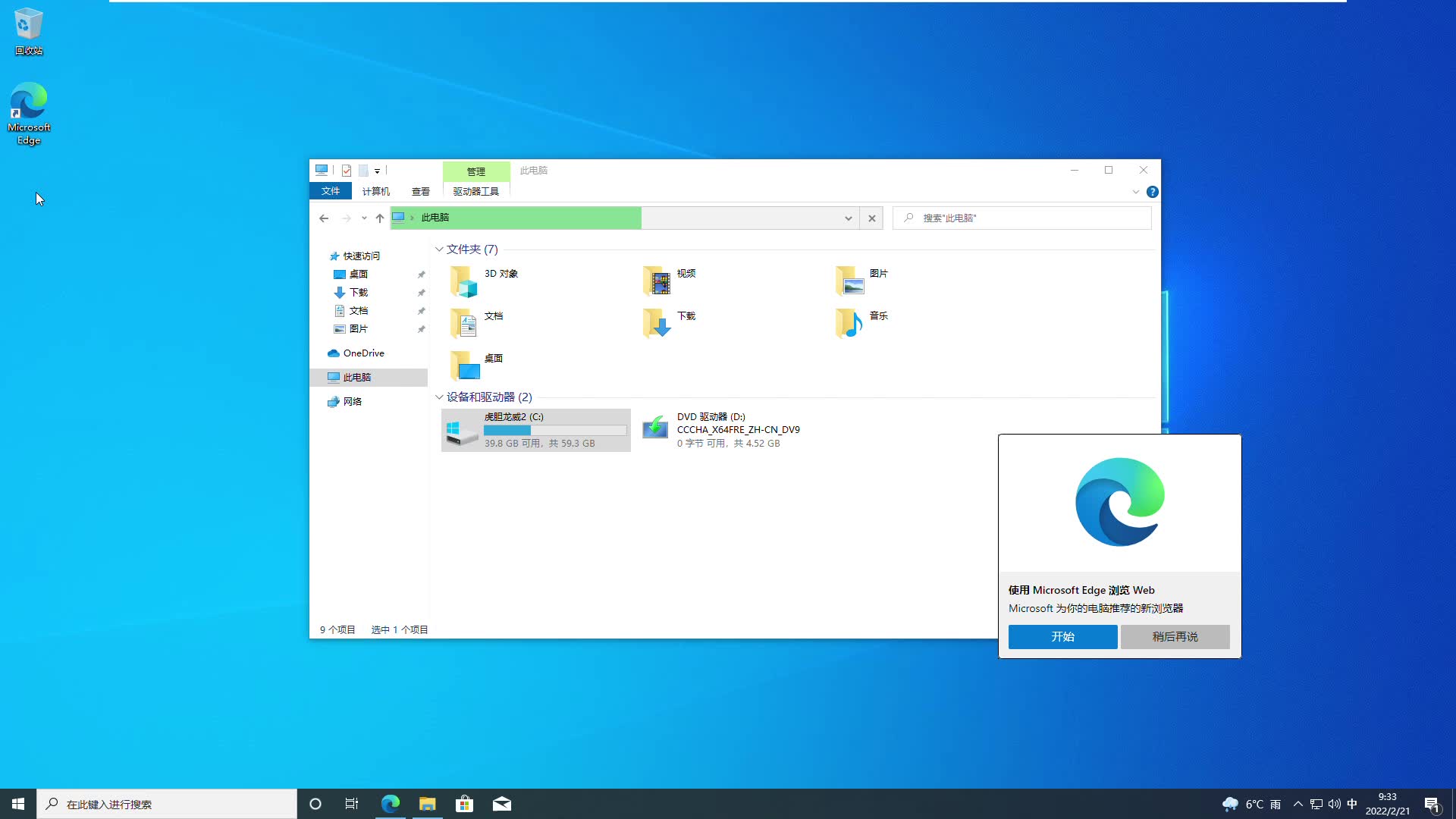This screenshot has height=819, width=1456.
Task: Open the address bar history dropdown
Action: click(x=847, y=218)
